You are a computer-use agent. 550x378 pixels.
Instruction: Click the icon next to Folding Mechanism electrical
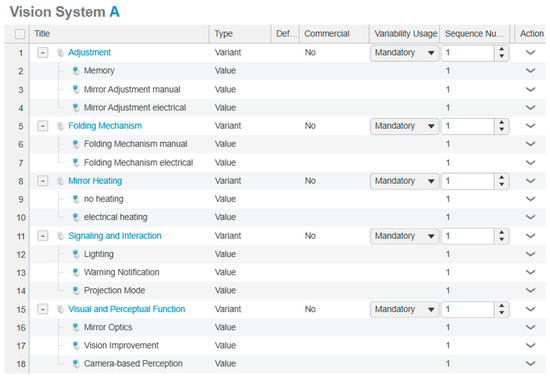coord(76,163)
